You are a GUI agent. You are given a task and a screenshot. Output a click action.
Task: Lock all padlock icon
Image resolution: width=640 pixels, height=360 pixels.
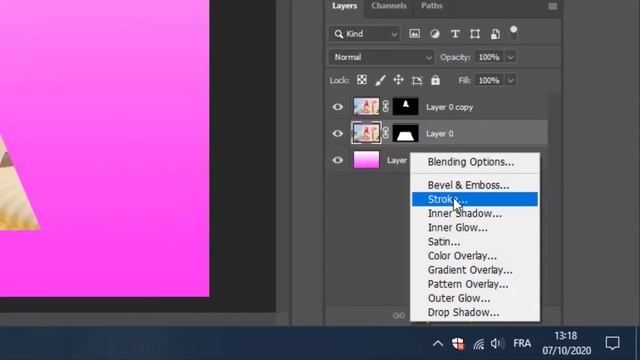[x=436, y=80]
